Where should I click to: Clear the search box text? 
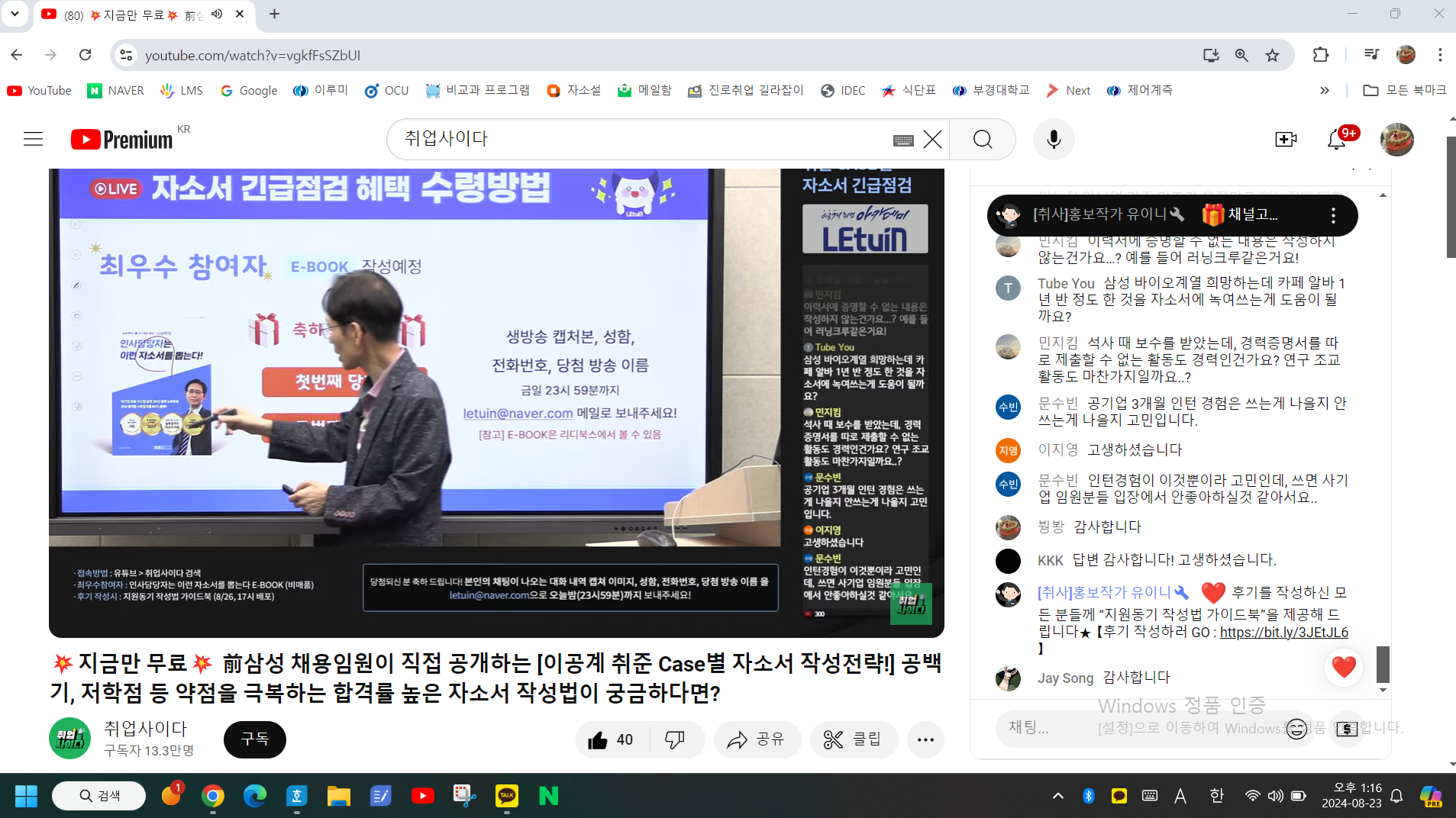932,140
